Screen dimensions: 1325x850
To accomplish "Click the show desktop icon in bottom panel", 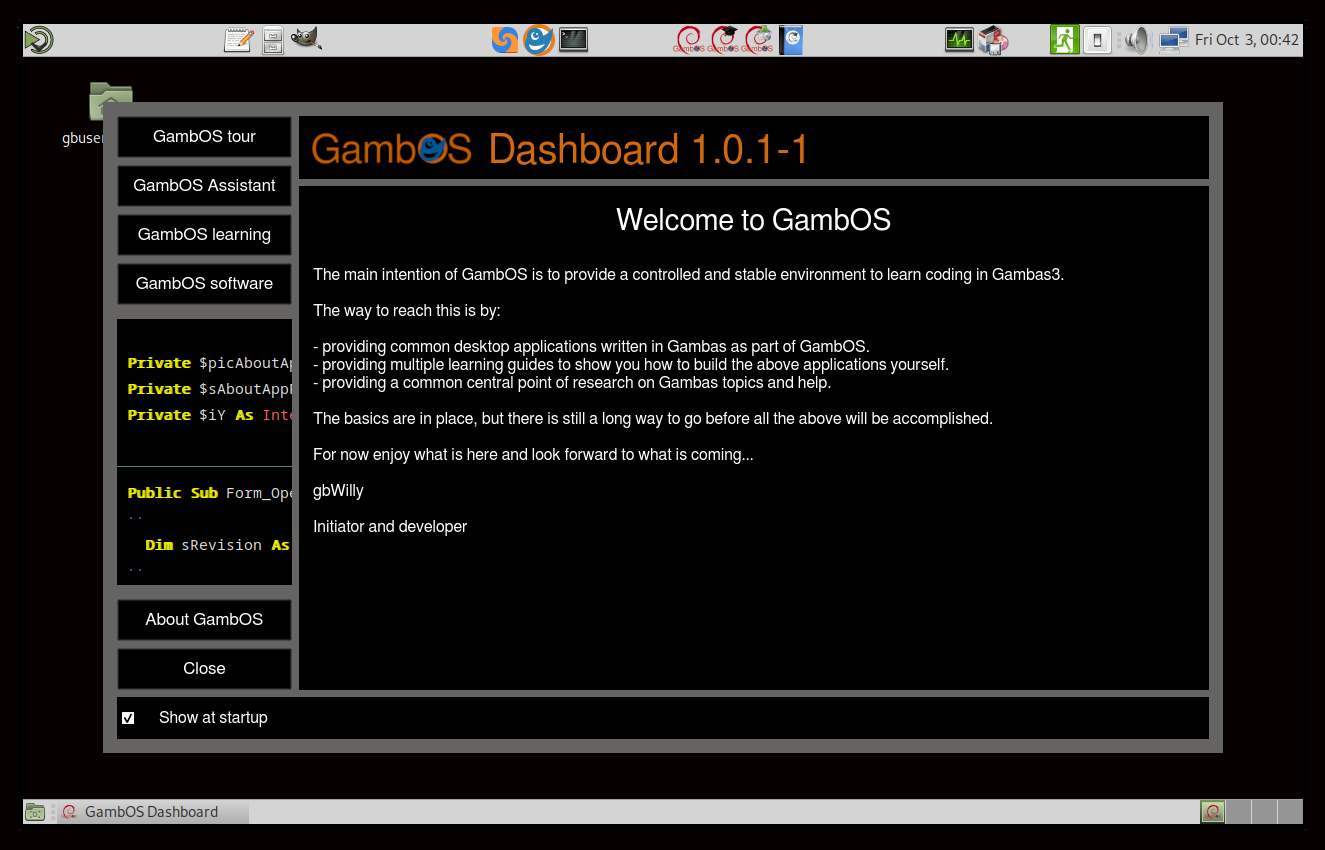I will (35, 812).
